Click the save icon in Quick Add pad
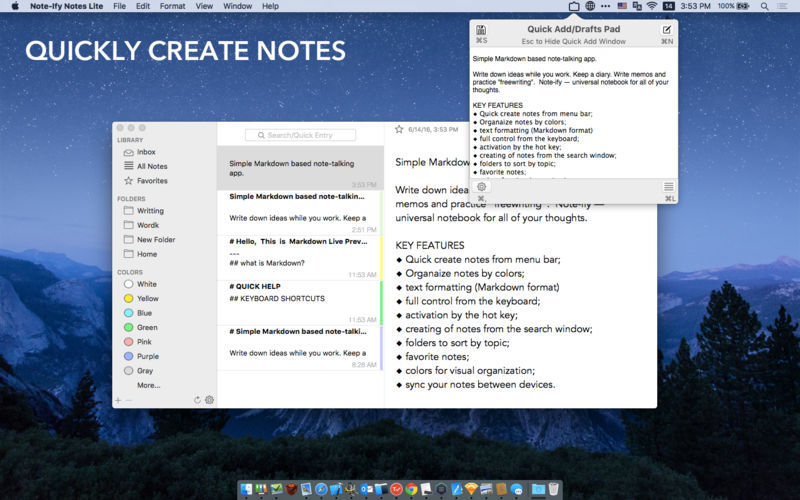Image resolution: width=800 pixels, height=500 pixels. tap(481, 30)
